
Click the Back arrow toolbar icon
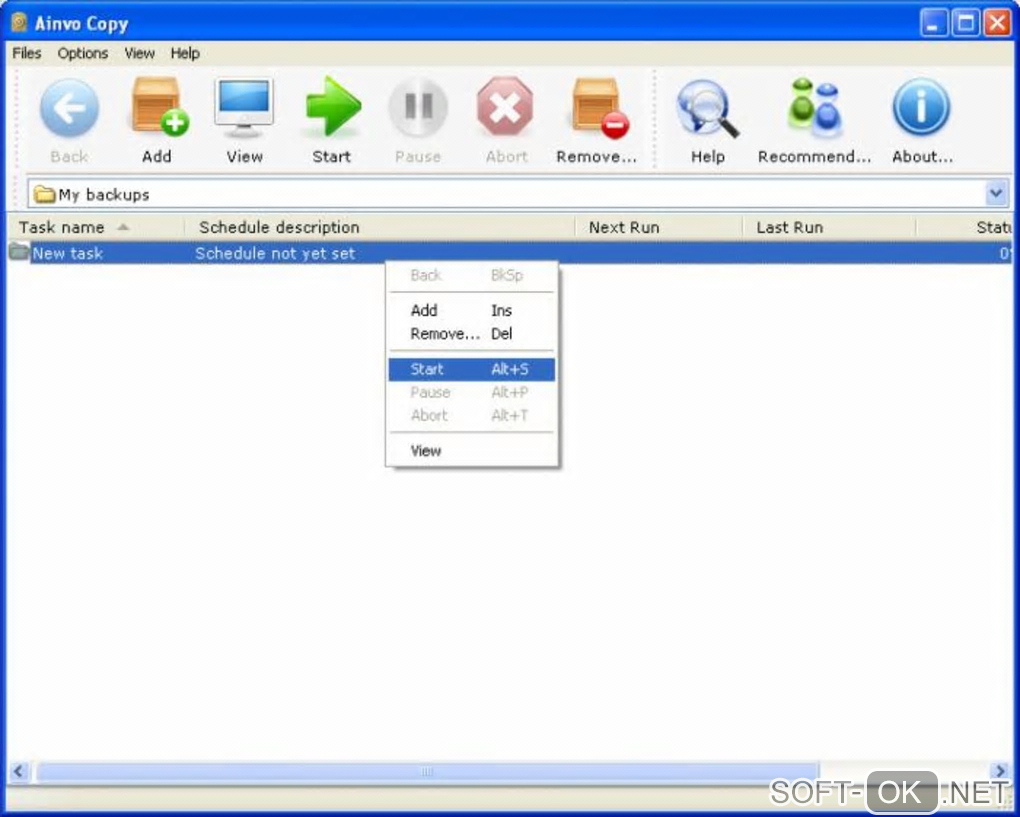70,108
